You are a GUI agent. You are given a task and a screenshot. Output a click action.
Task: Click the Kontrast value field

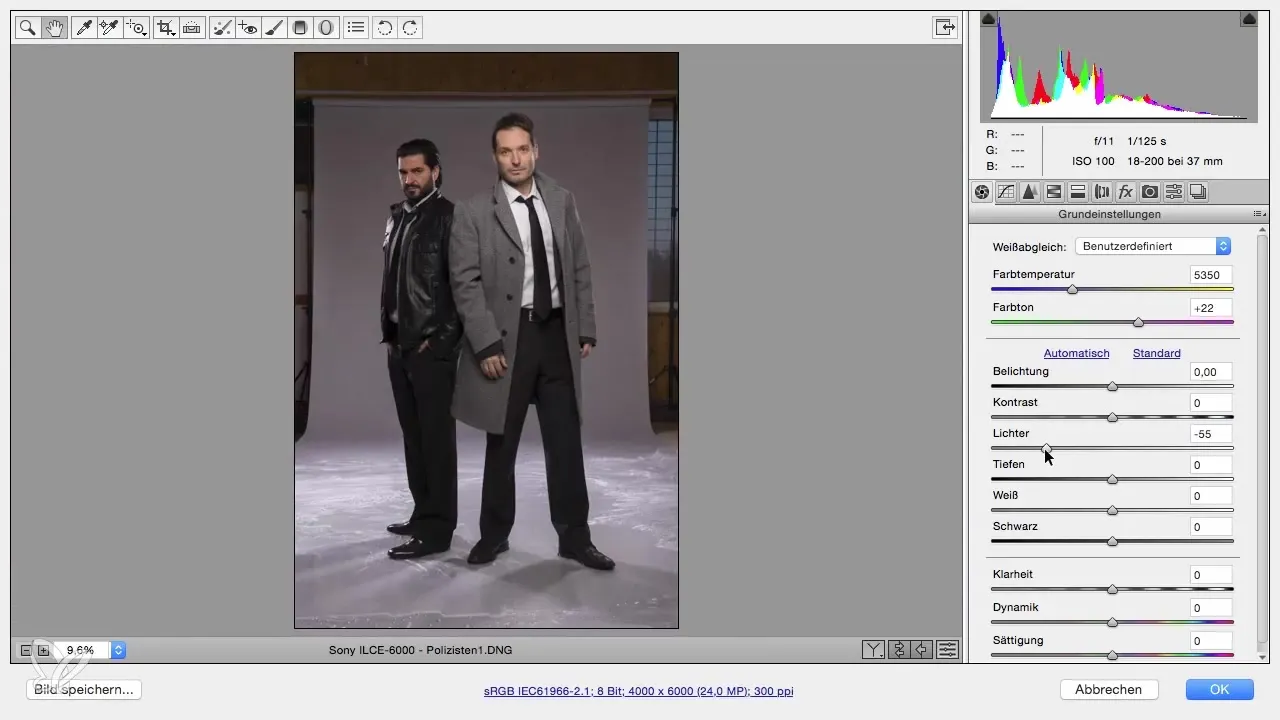click(x=1211, y=403)
